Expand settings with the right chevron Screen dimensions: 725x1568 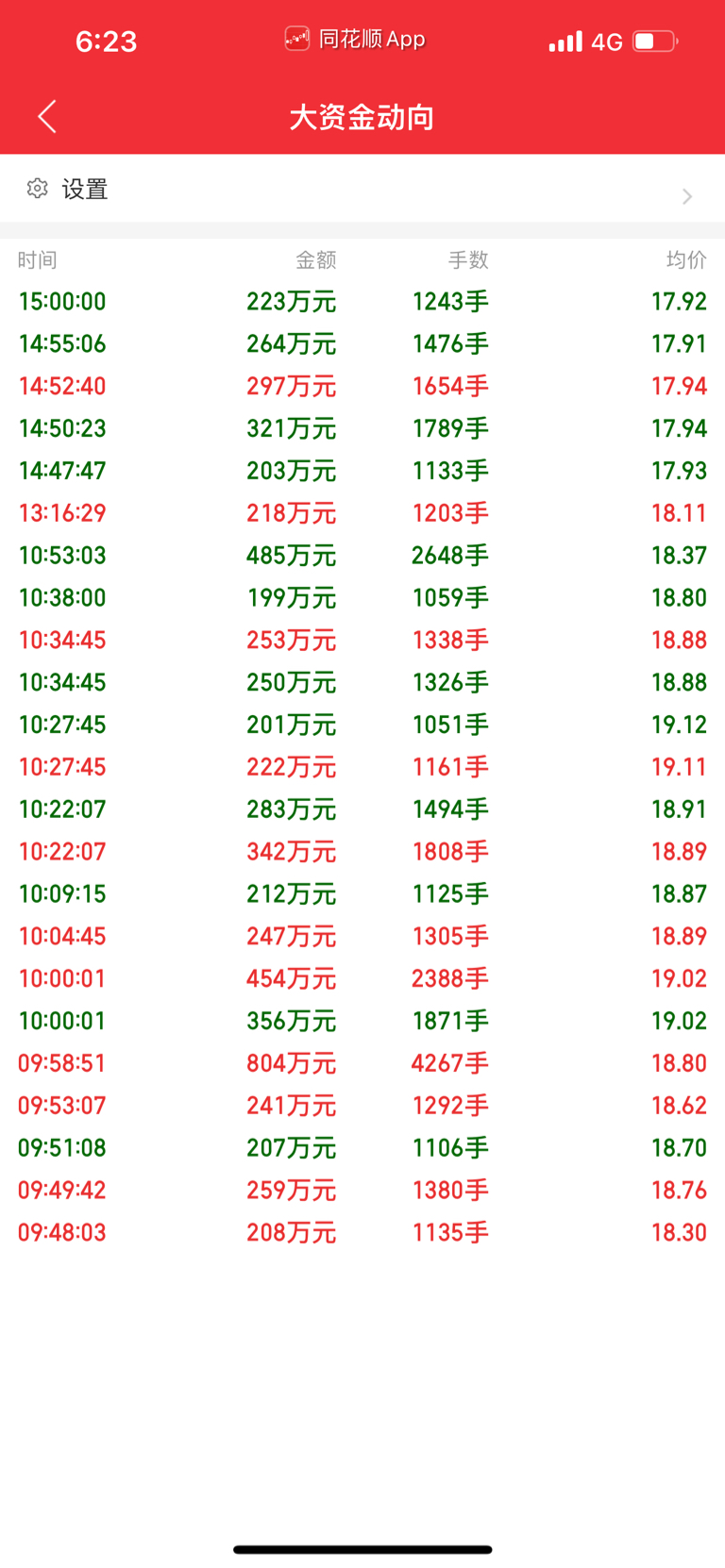tap(687, 196)
